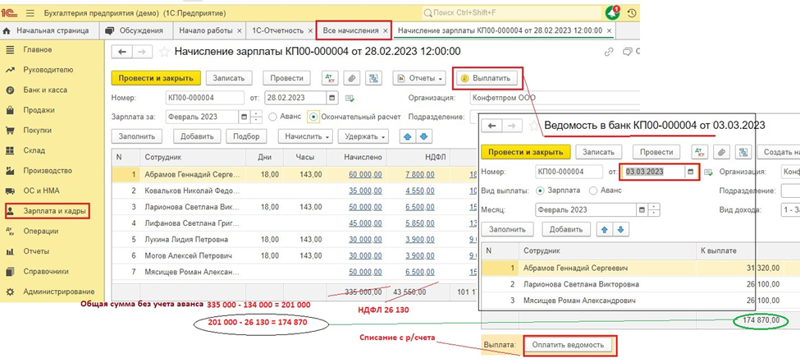Open calendar picker for the 03.03.2023 date
Screen dimensions: 800x363
[x=690, y=172]
